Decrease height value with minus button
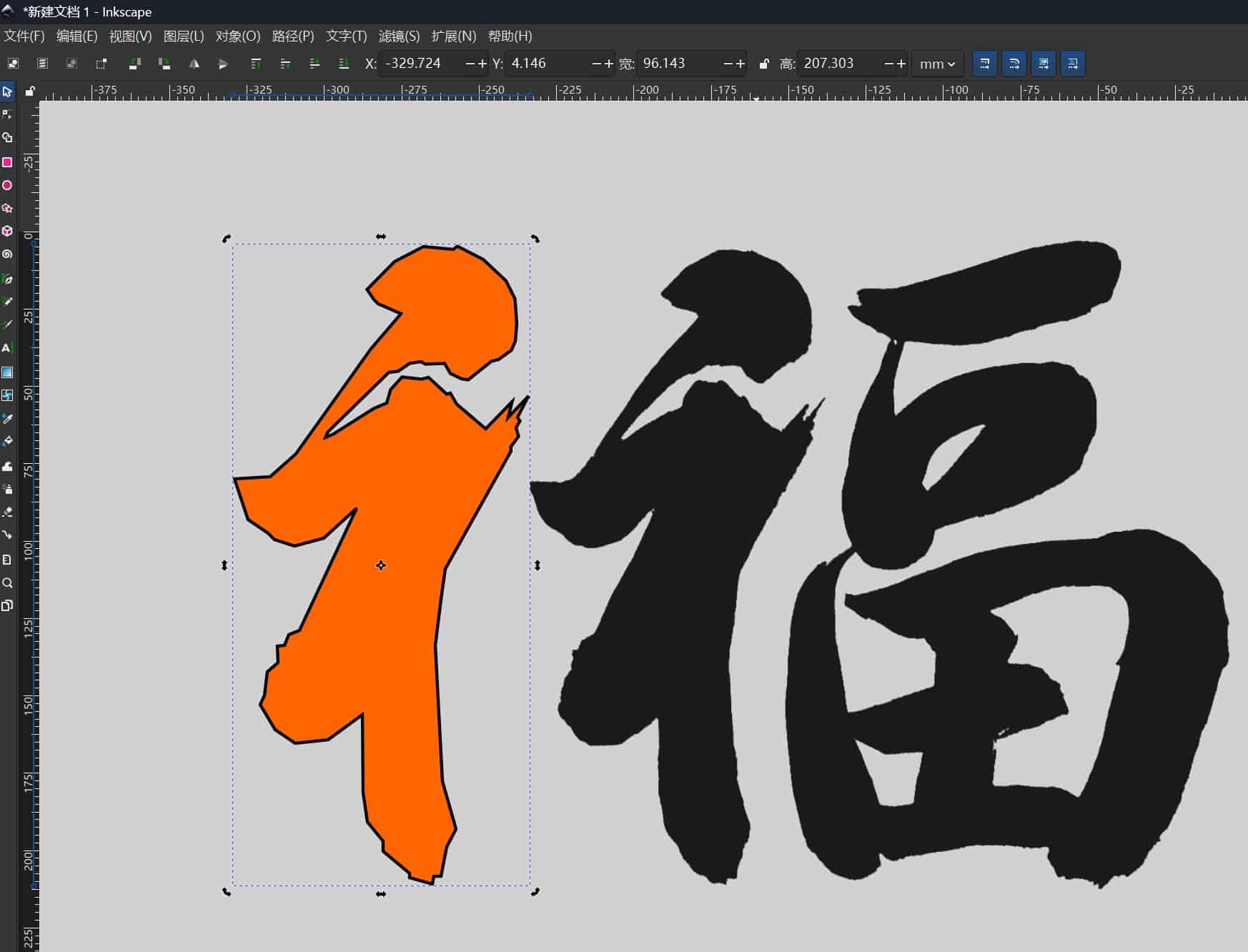1248x952 pixels. pos(888,64)
